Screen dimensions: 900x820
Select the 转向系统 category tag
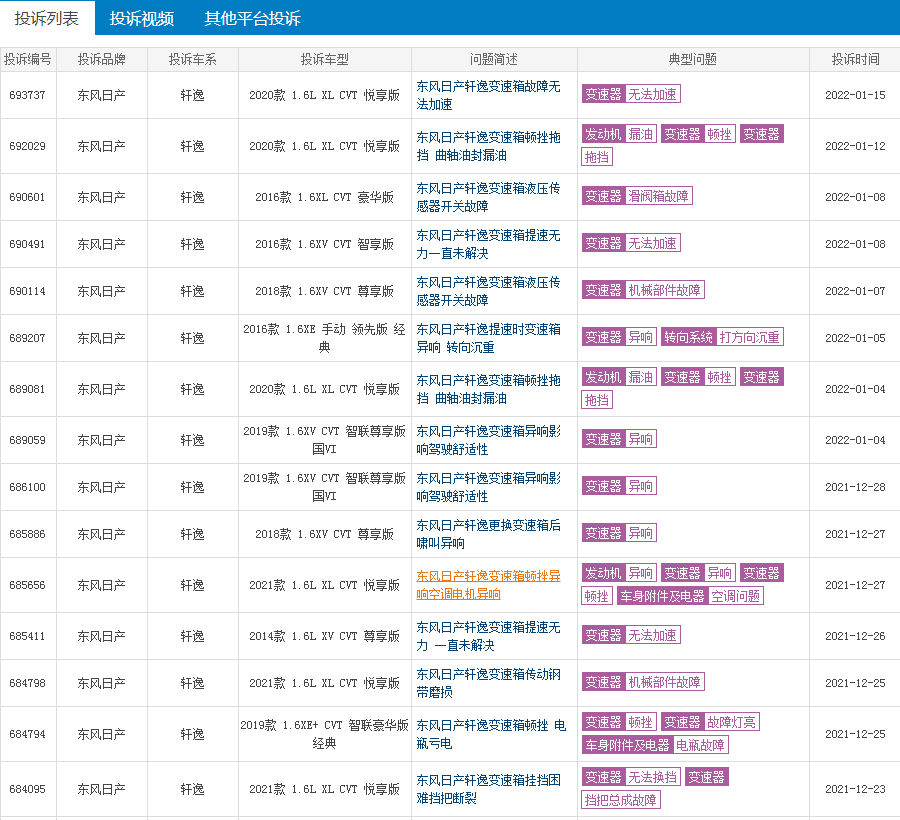(x=688, y=338)
